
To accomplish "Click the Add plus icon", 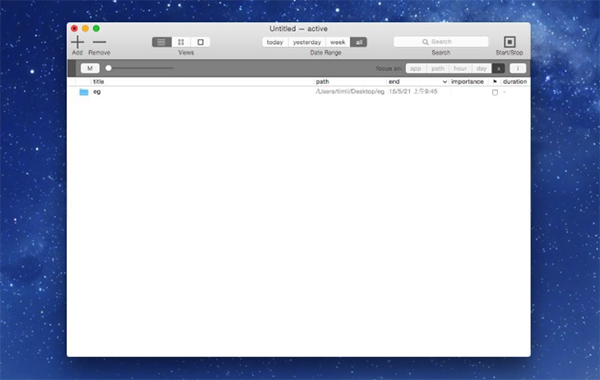I will [x=77, y=42].
